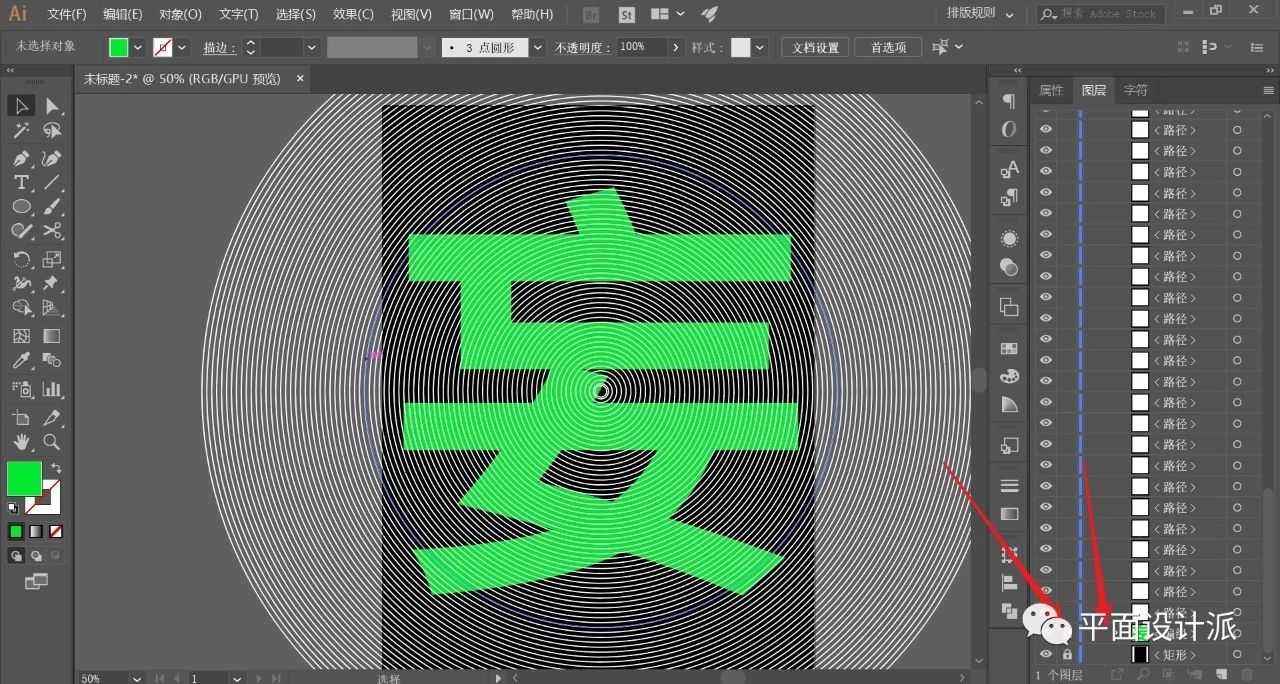Open the 窗口(W) menu
Viewport: 1280px width, 684px height.
[471, 14]
